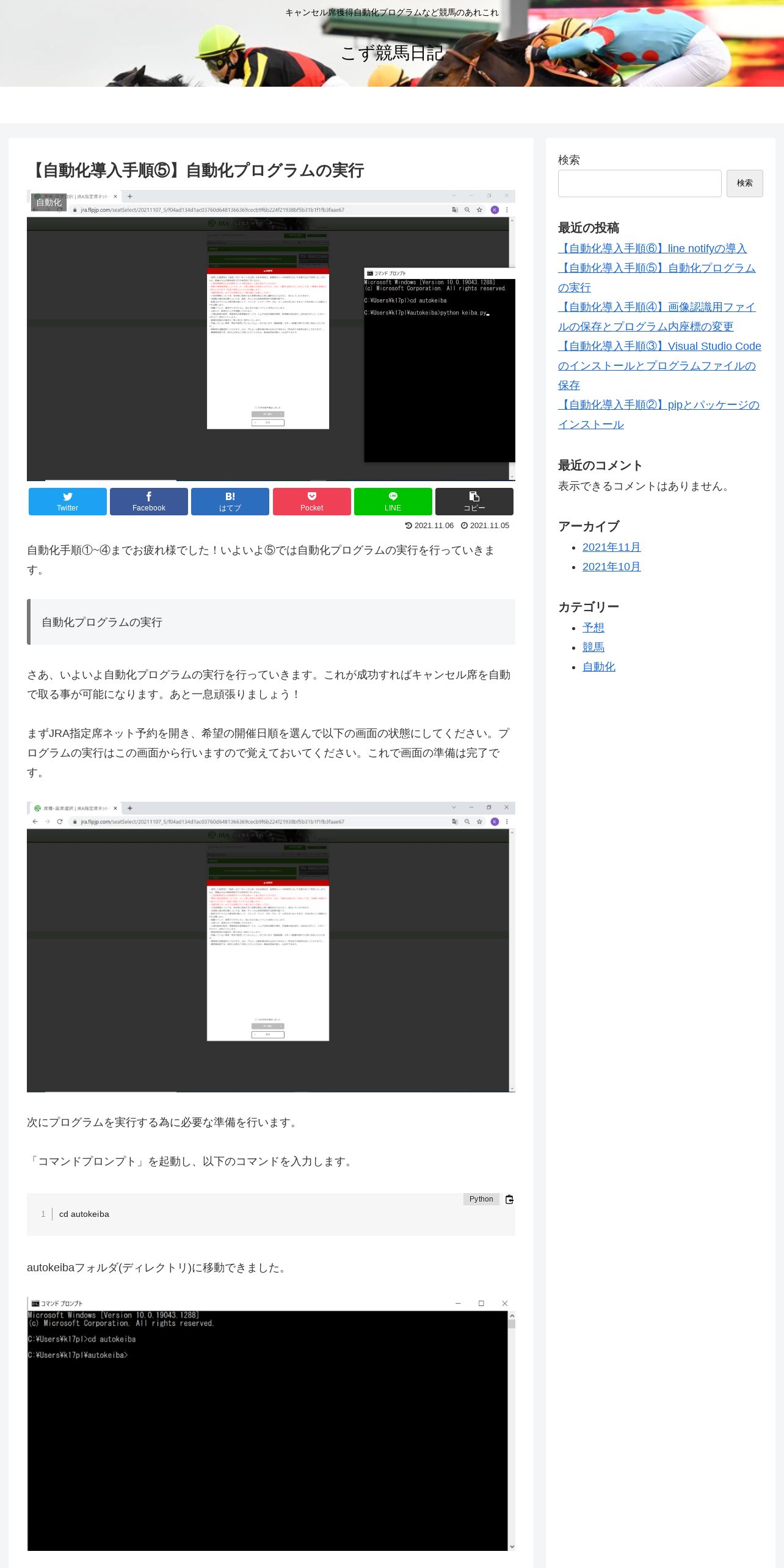Open post 【自動化導入手順③】 Visual Studio Code のインストール
Screen dimensions: 784x1568
point(659,366)
